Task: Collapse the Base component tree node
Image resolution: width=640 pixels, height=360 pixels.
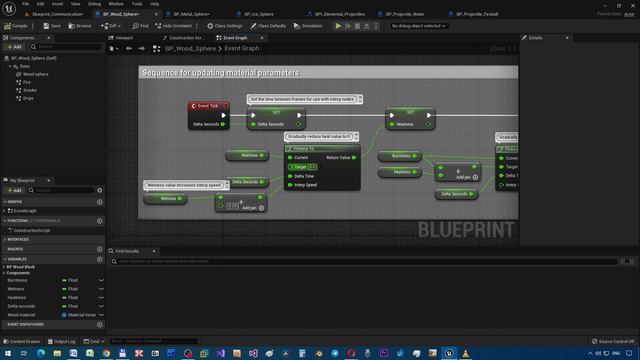Action: pyautogui.click(x=10, y=66)
